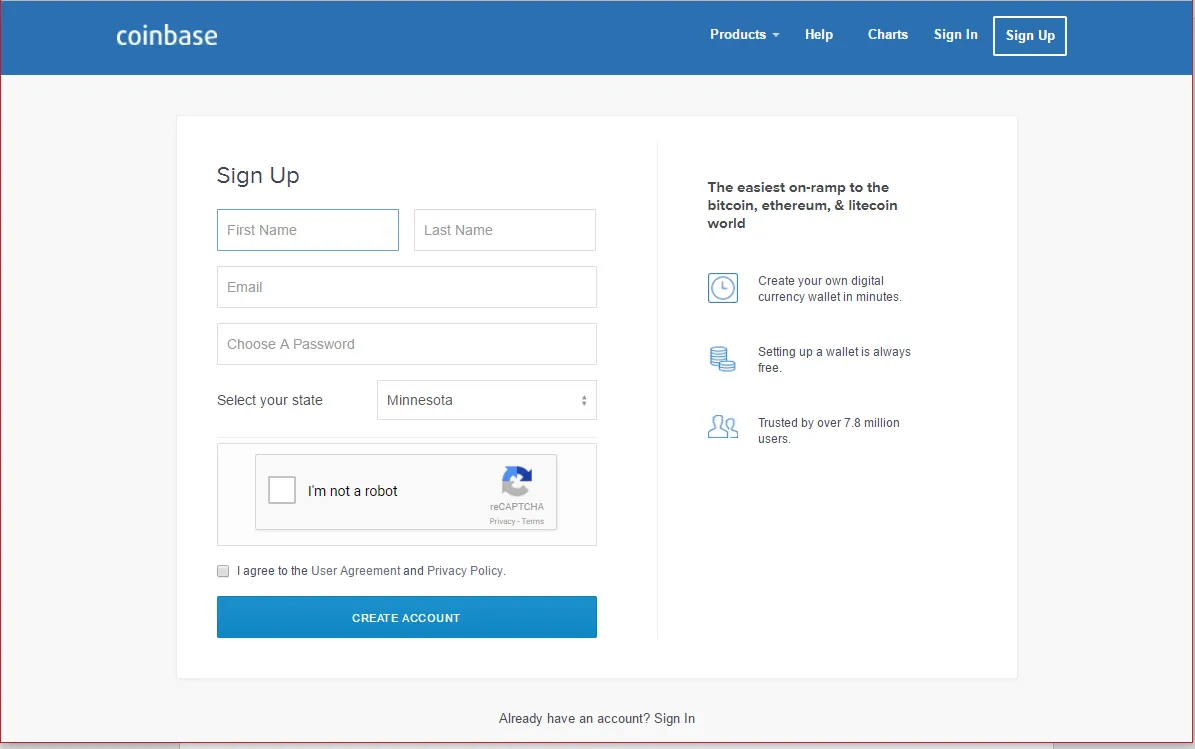This screenshot has width=1195, height=749.
Task: Click the 'Select your state' label
Action: tap(270, 400)
